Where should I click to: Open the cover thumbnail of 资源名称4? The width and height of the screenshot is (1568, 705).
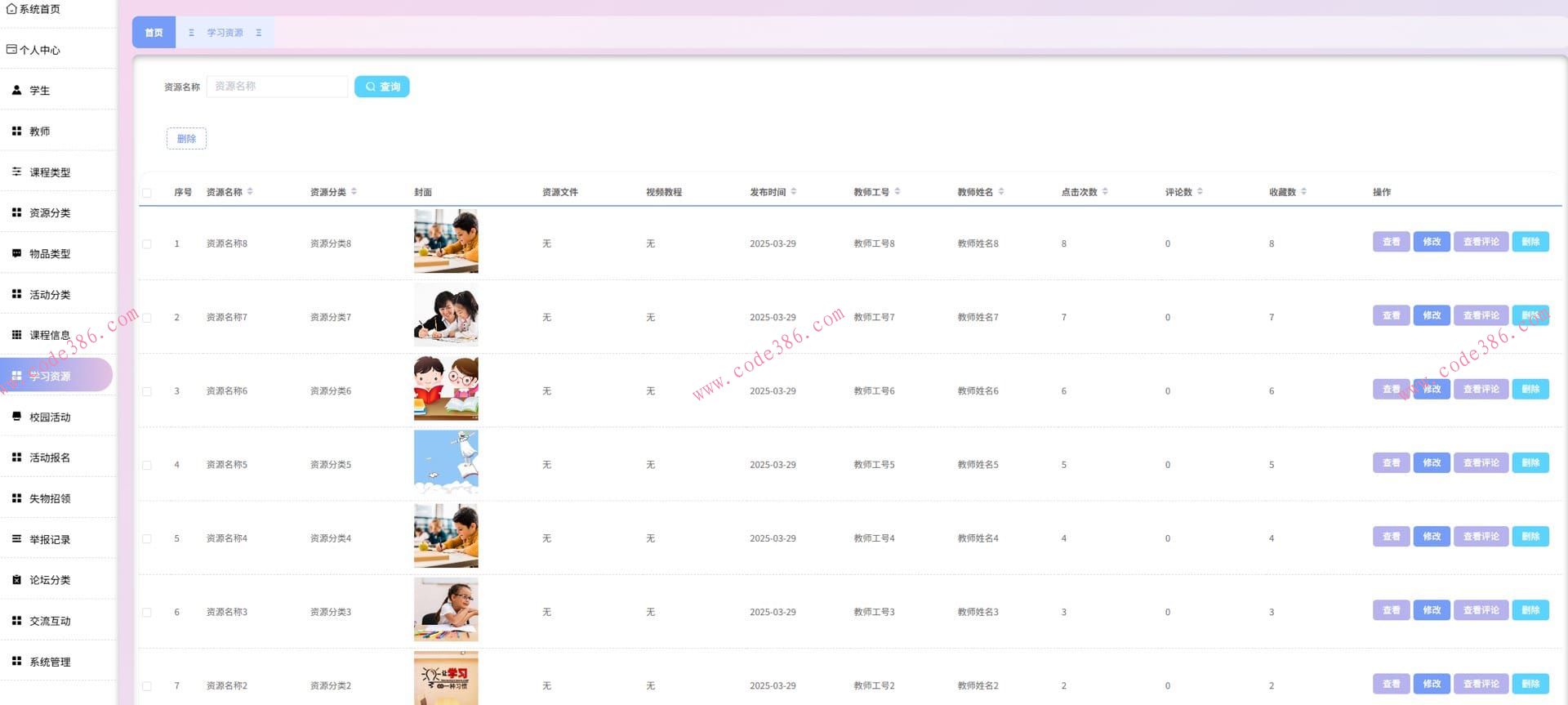446,536
